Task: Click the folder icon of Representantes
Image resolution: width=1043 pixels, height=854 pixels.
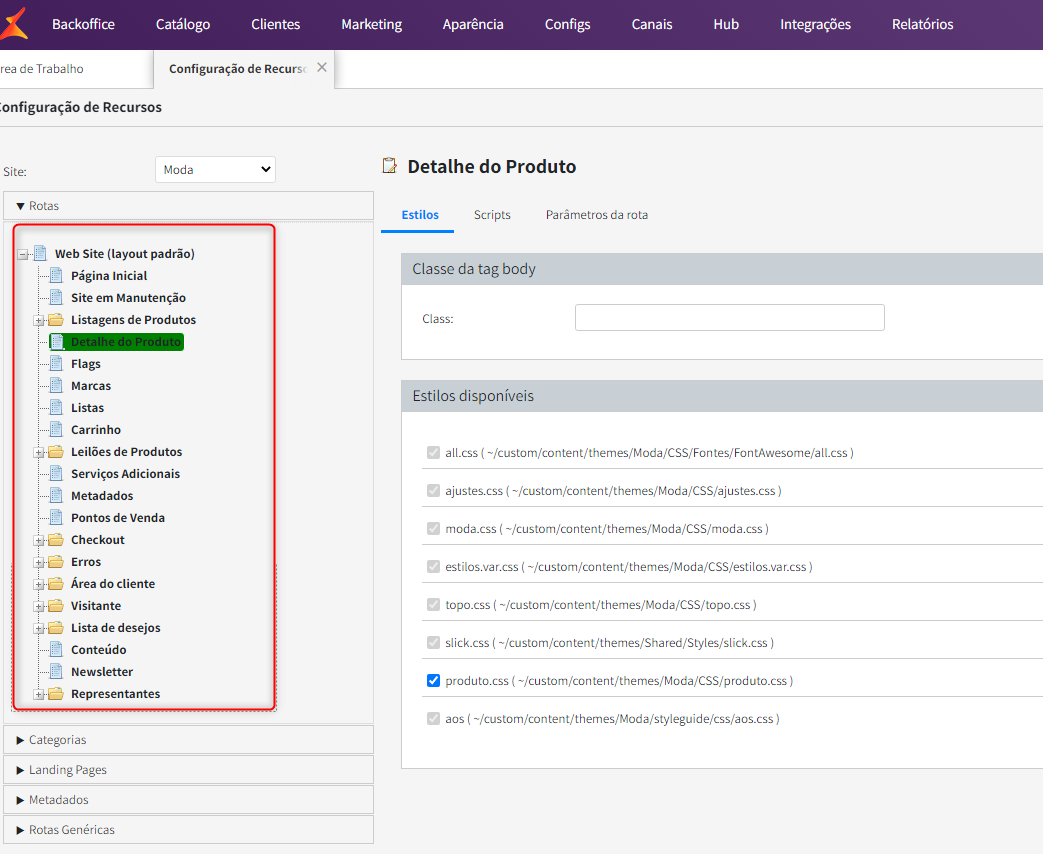Action: coord(56,693)
